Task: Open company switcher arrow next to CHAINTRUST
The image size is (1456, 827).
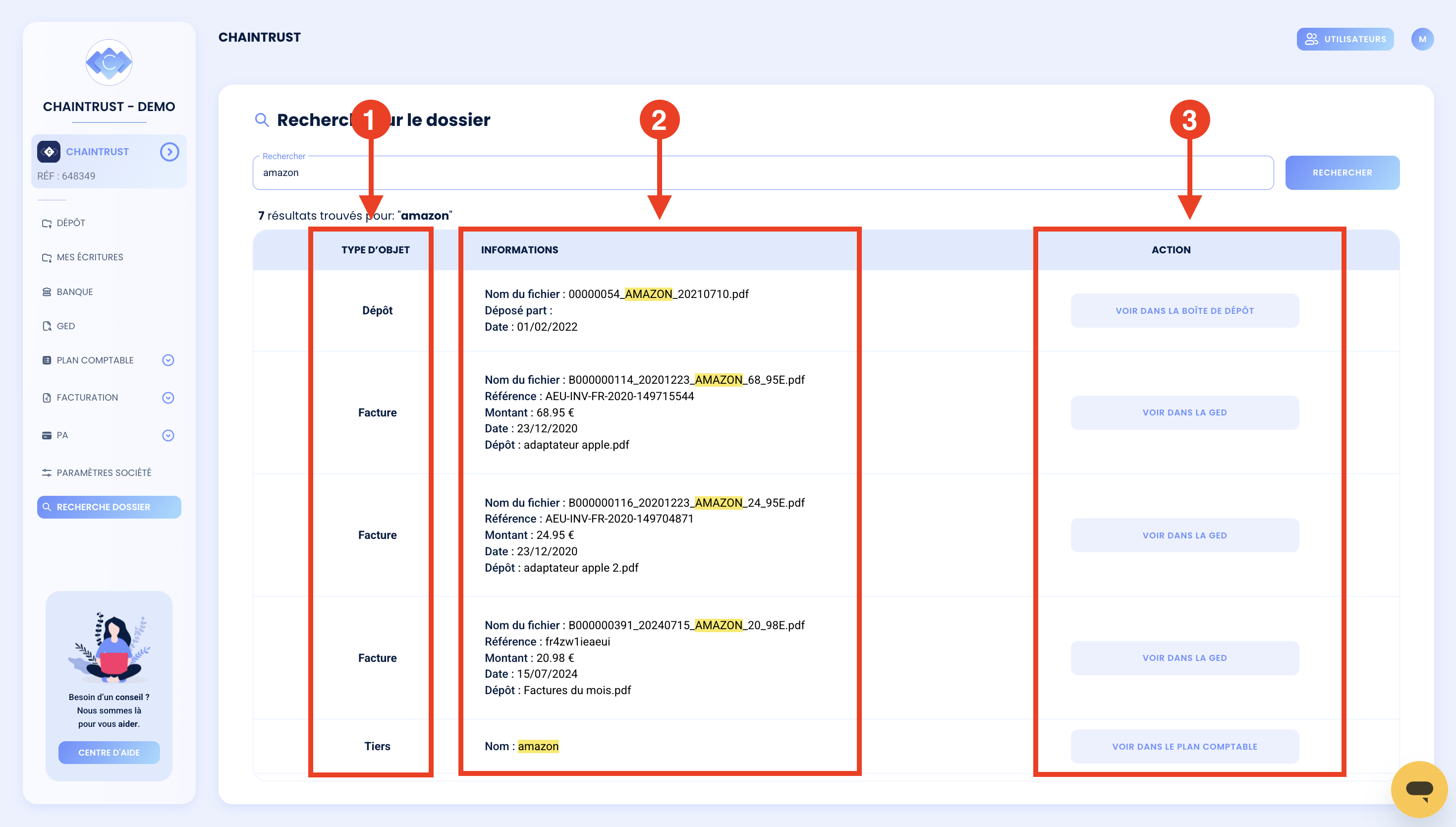Action: 169,152
